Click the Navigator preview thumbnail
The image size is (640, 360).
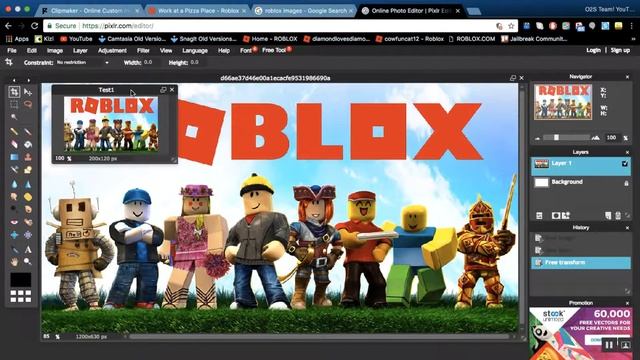coord(563,102)
